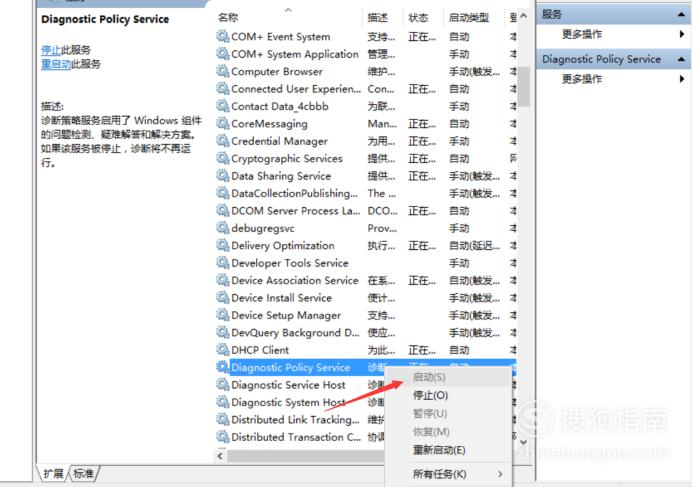Viewport: 692px width, 487px height.
Task: Click gear icon for Cryptographic Services
Action: pos(223,158)
